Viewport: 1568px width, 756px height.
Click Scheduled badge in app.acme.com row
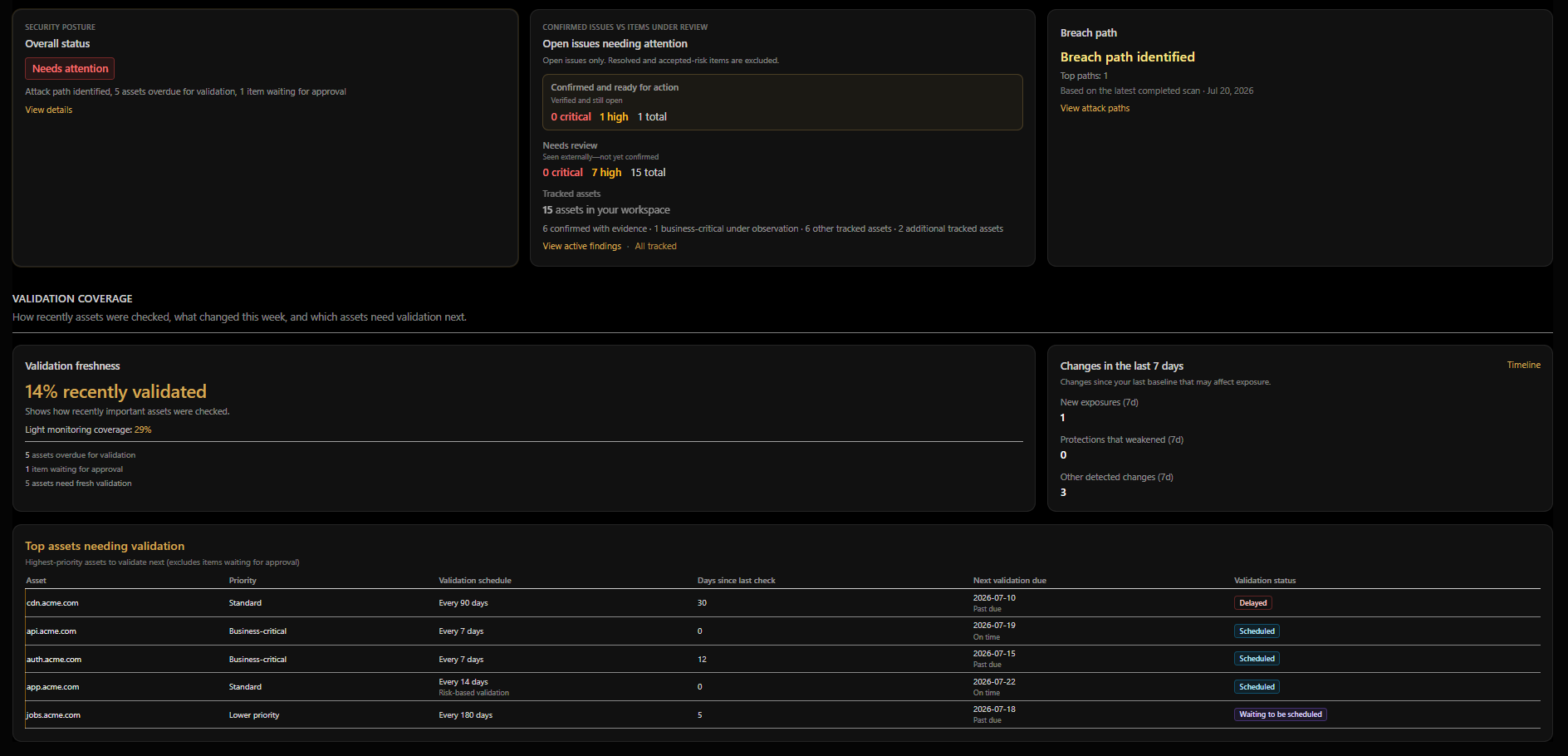1257,687
